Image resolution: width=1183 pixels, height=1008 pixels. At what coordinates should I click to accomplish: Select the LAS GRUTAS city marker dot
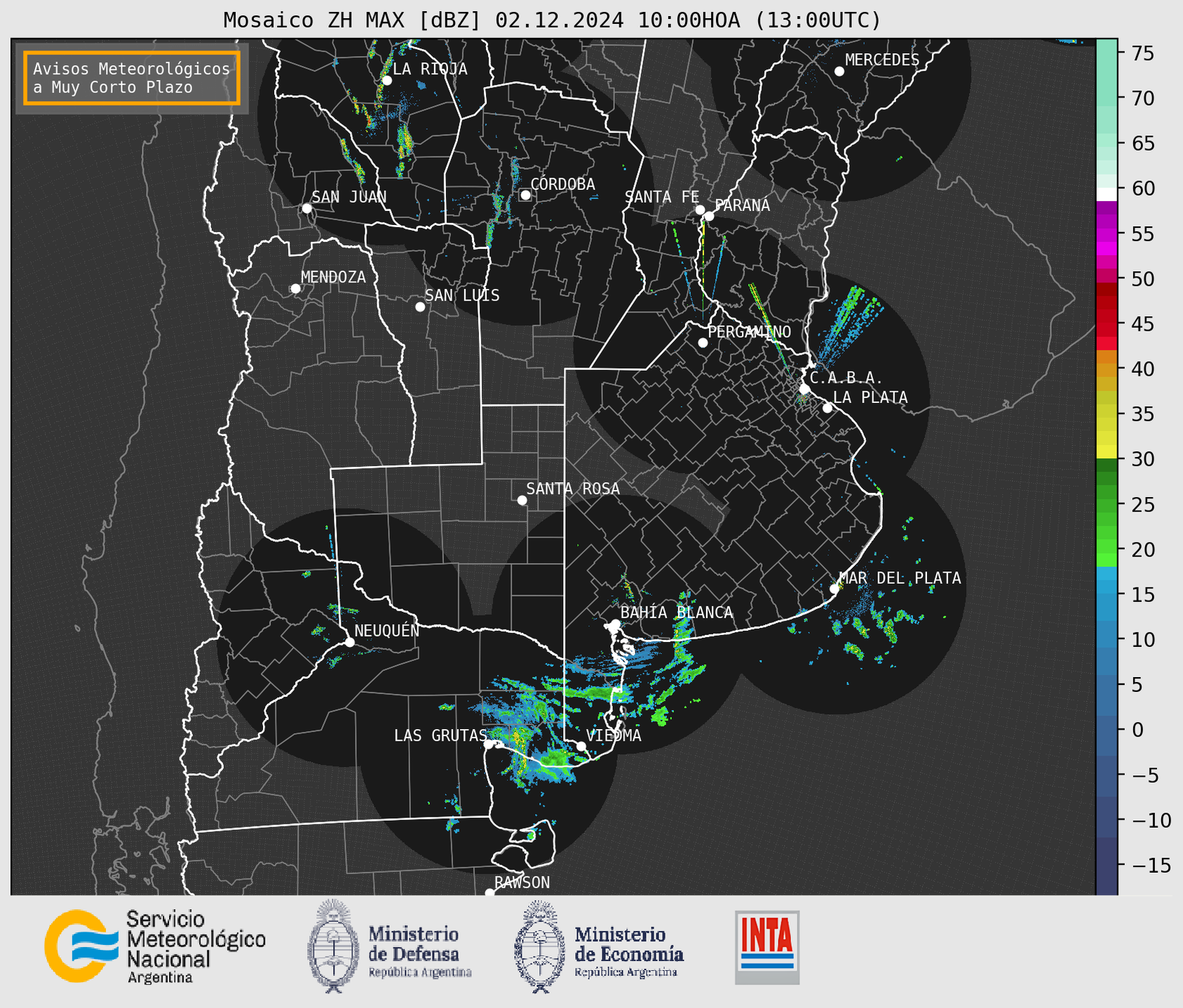tap(489, 744)
